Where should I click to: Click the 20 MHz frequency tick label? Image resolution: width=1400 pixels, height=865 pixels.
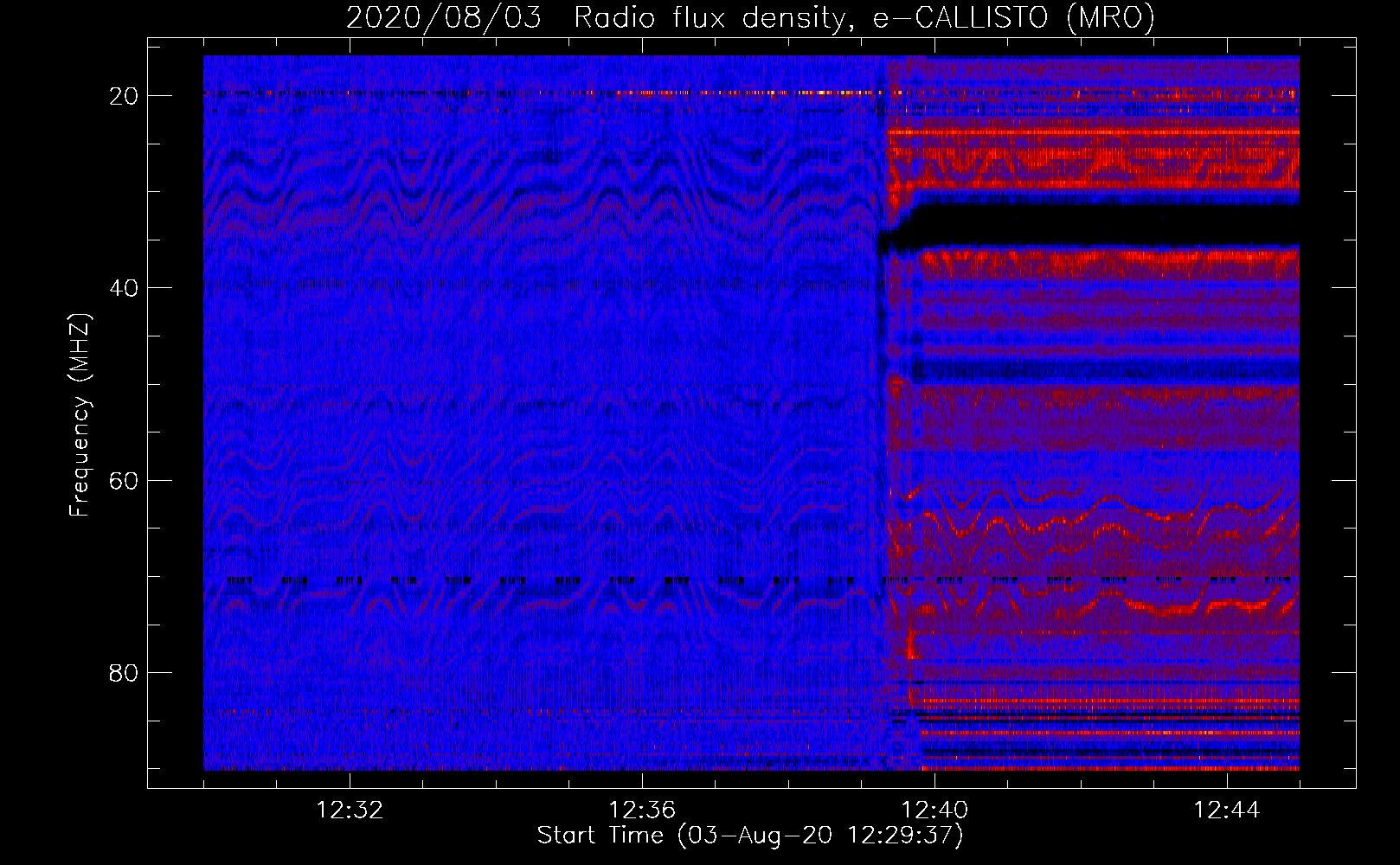[x=124, y=96]
